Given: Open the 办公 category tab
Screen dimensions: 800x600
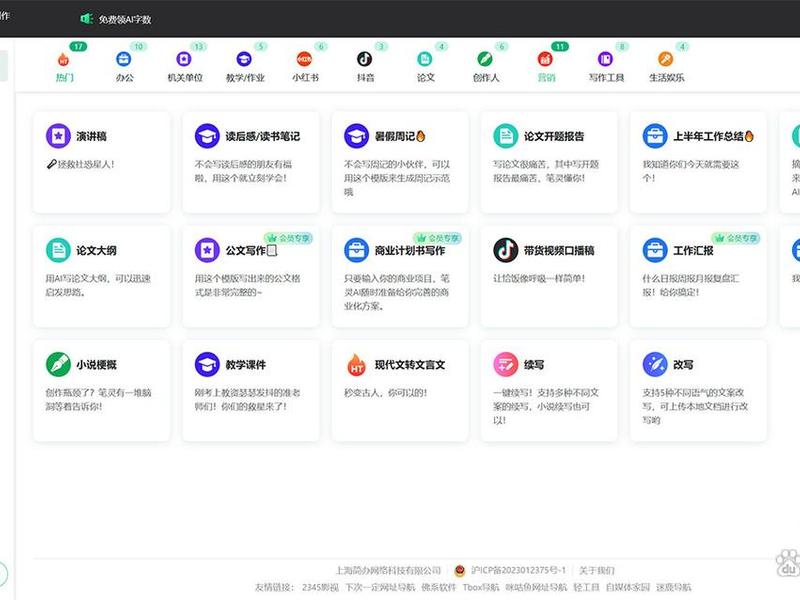Looking at the screenshot, I should [124, 67].
